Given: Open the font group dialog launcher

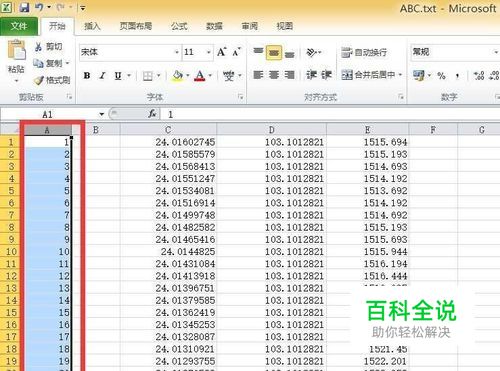Looking at the screenshot, I should click(x=241, y=97).
